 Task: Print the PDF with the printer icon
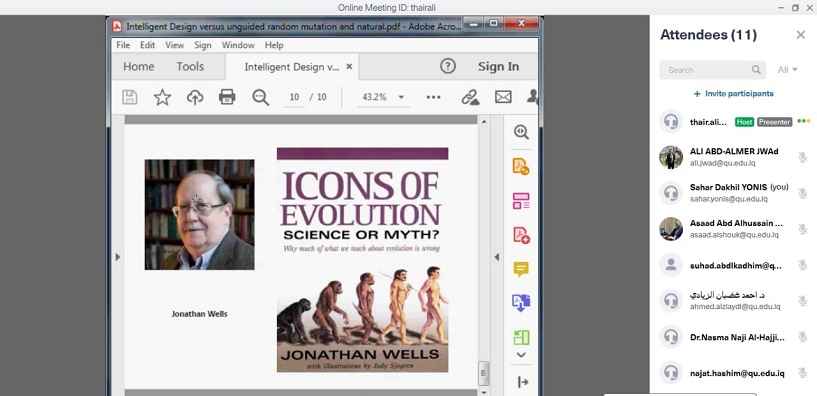pyautogui.click(x=227, y=97)
